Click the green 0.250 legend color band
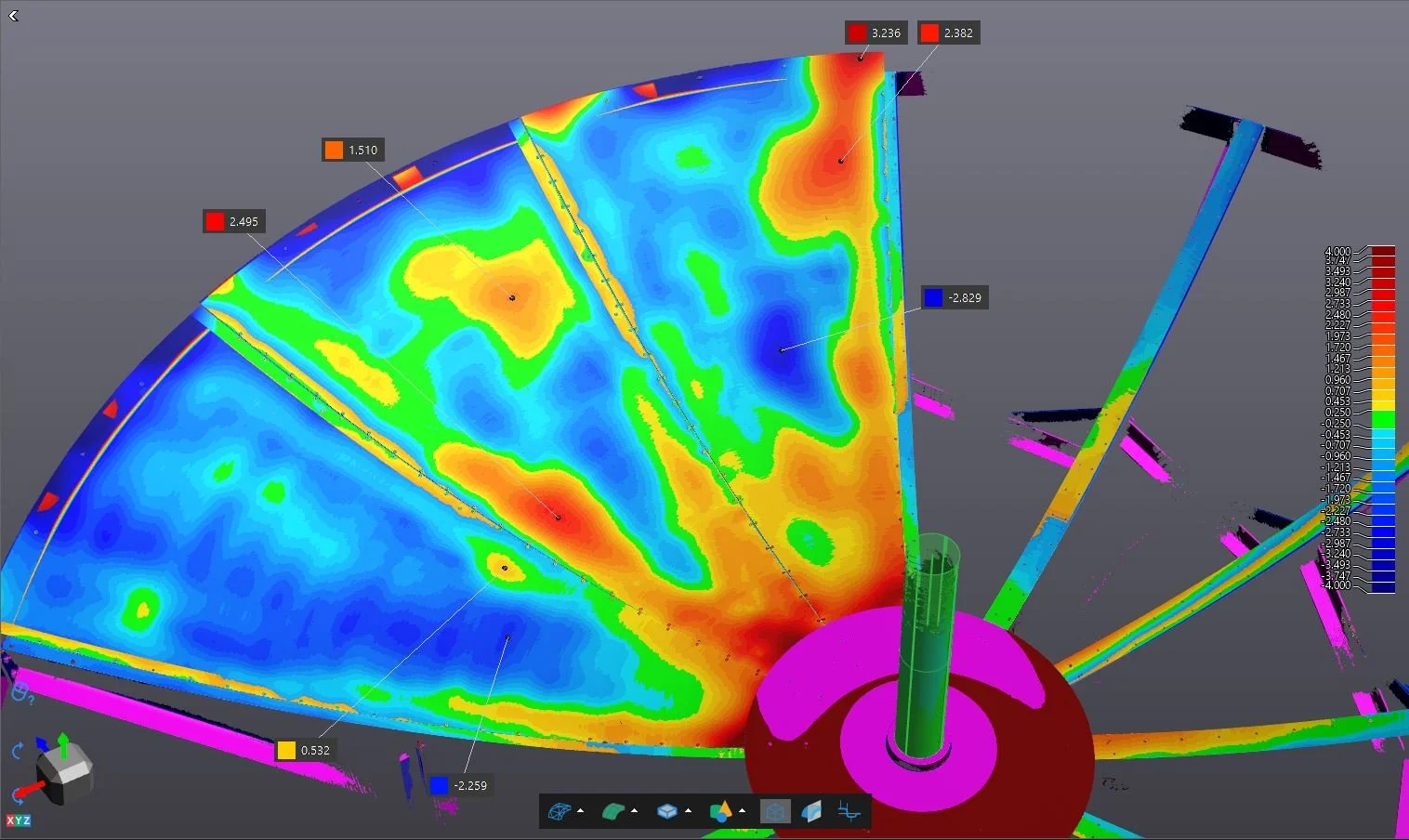 (1383, 418)
